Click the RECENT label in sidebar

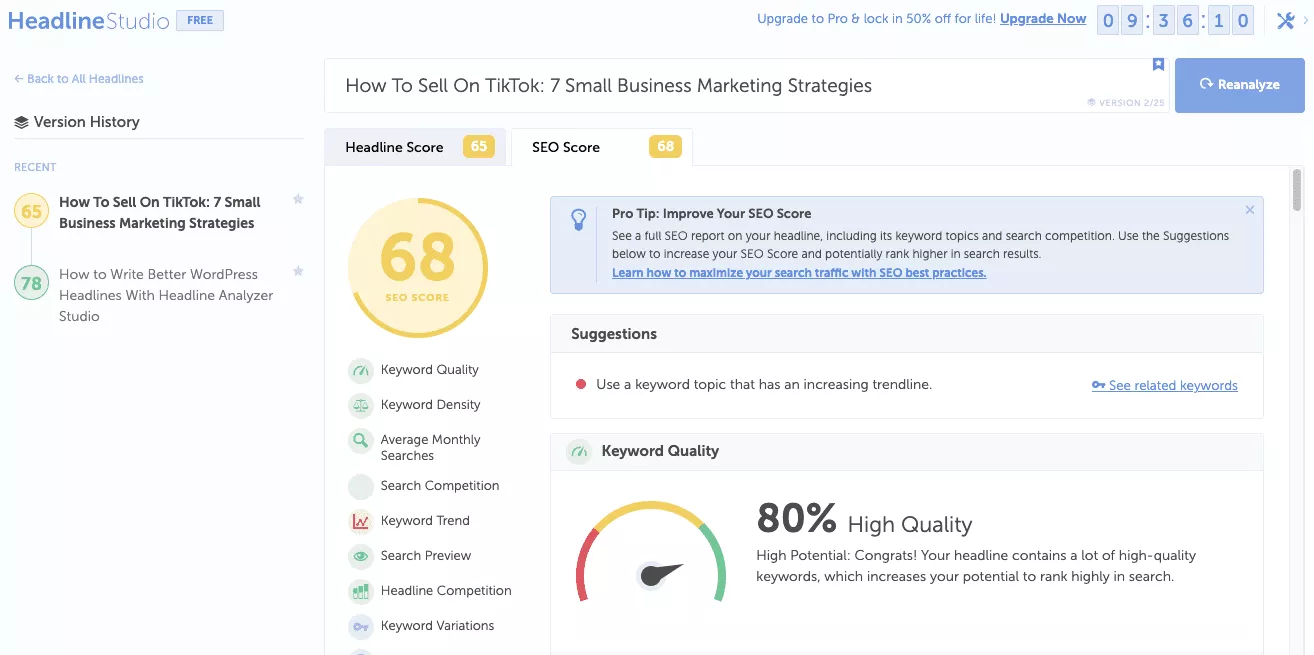(x=35, y=167)
